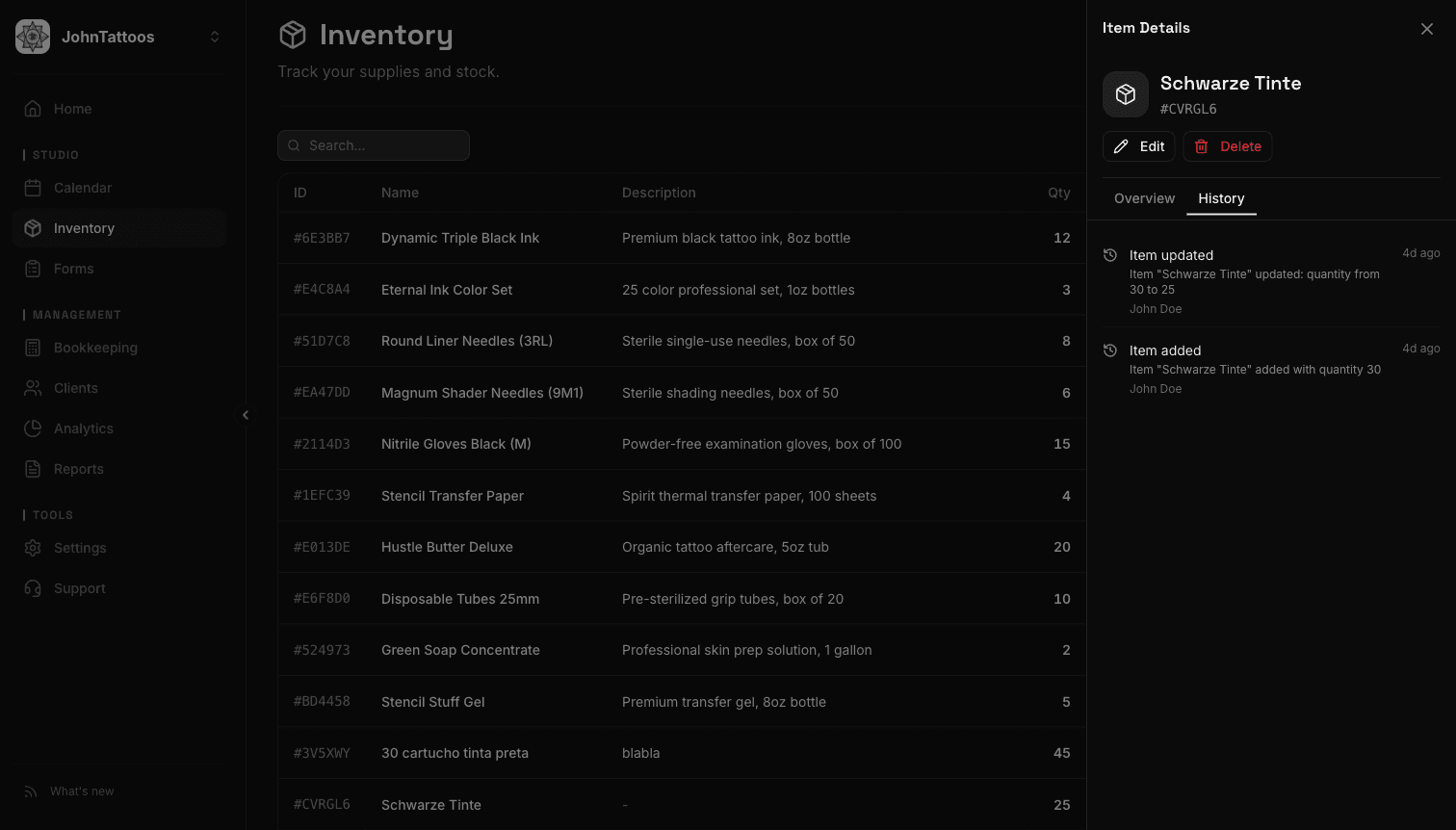The height and width of the screenshot is (830, 1456).
Task: Open the History tab
Action: pyautogui.click(x=1221, y=198)
